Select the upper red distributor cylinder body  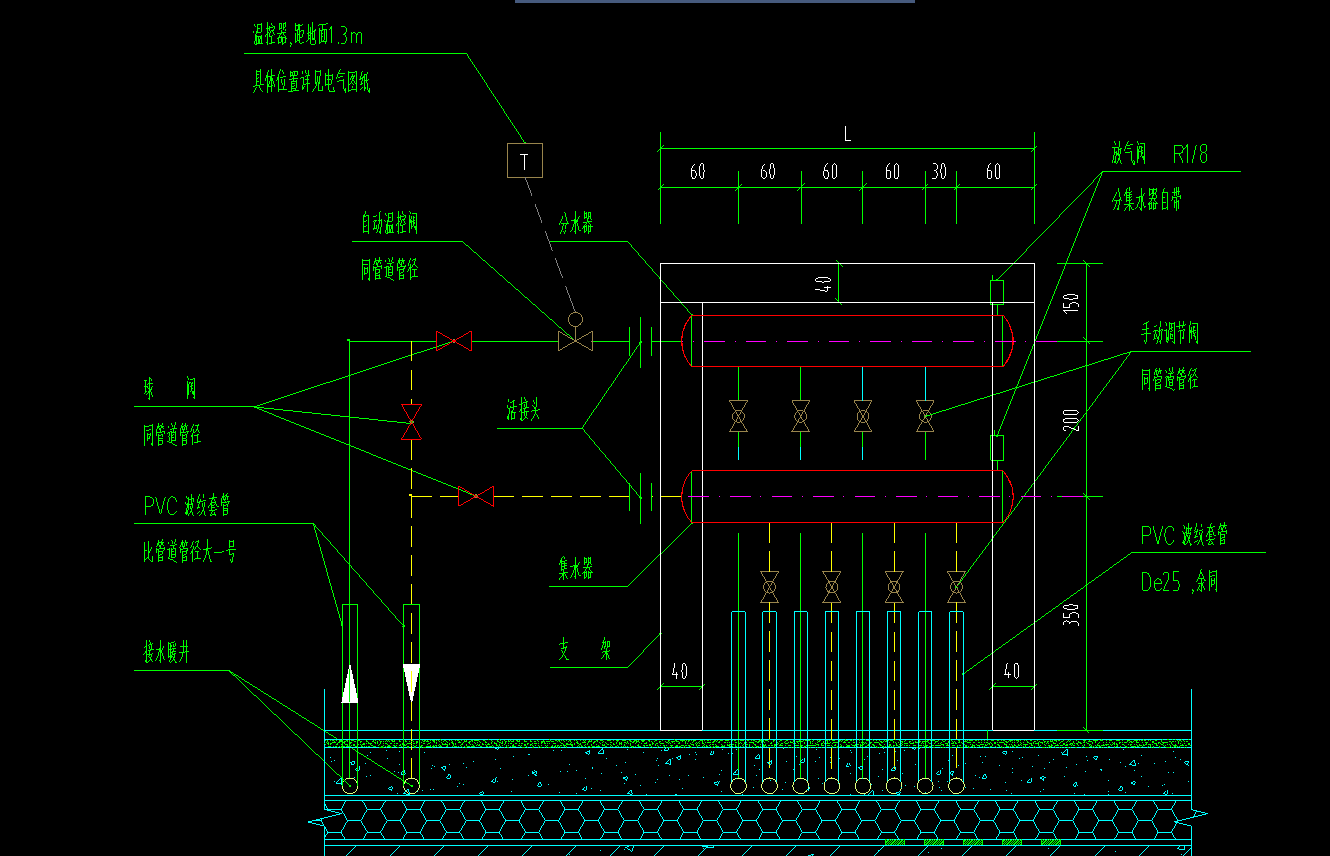847,341
